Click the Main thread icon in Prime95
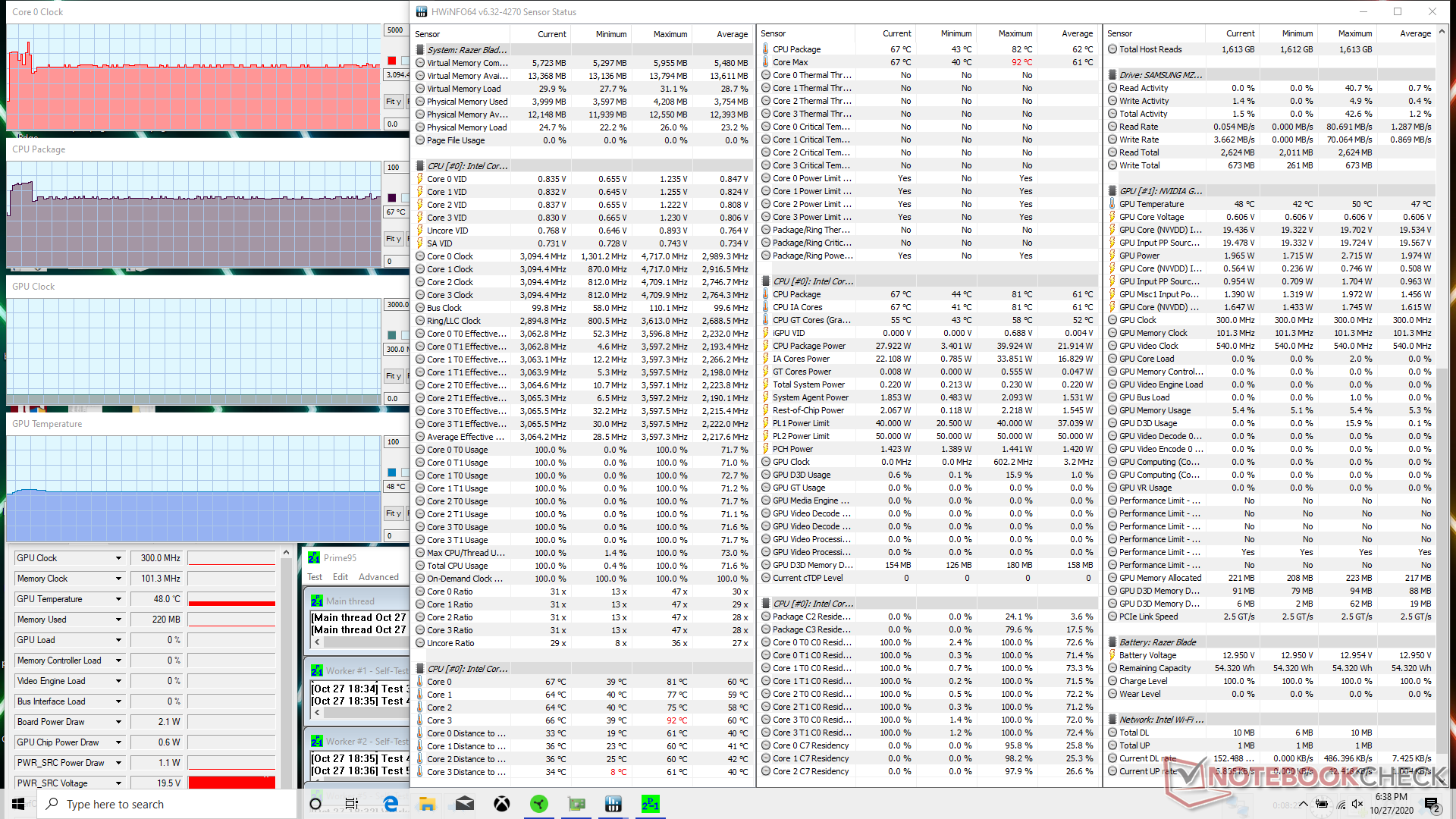 point(317,601)
